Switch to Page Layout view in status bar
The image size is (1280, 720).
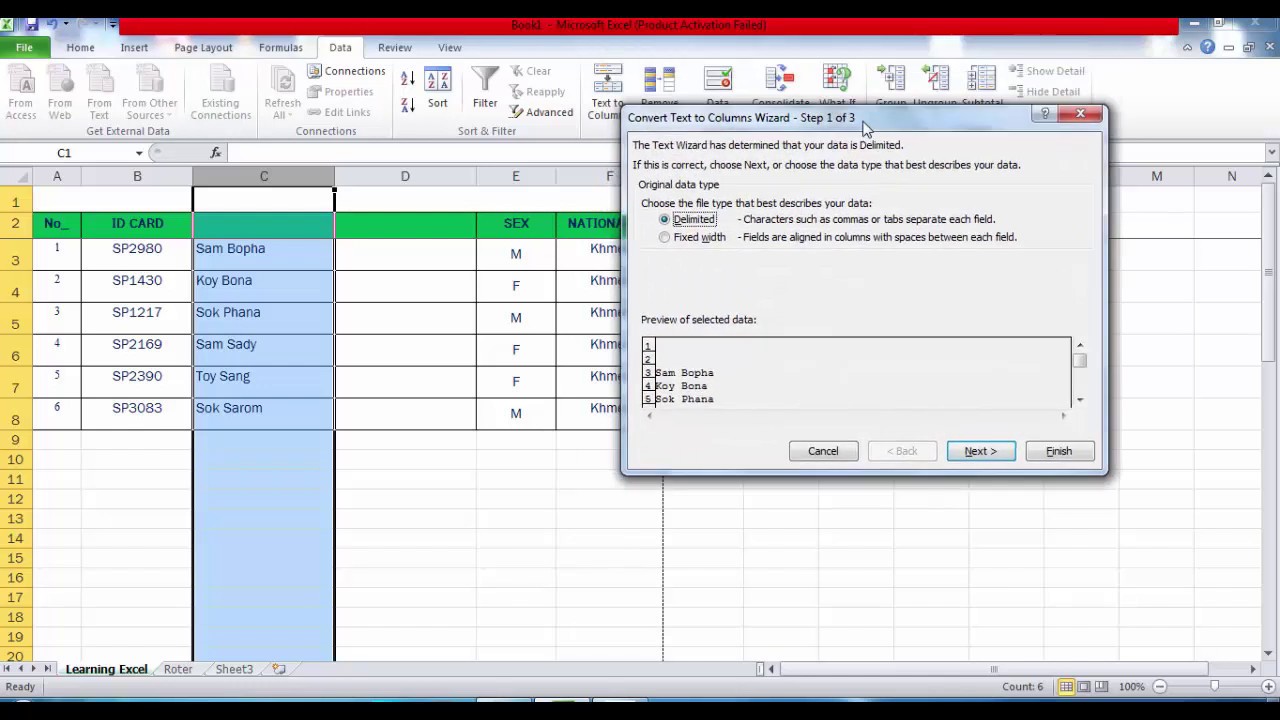[1084, 687]
